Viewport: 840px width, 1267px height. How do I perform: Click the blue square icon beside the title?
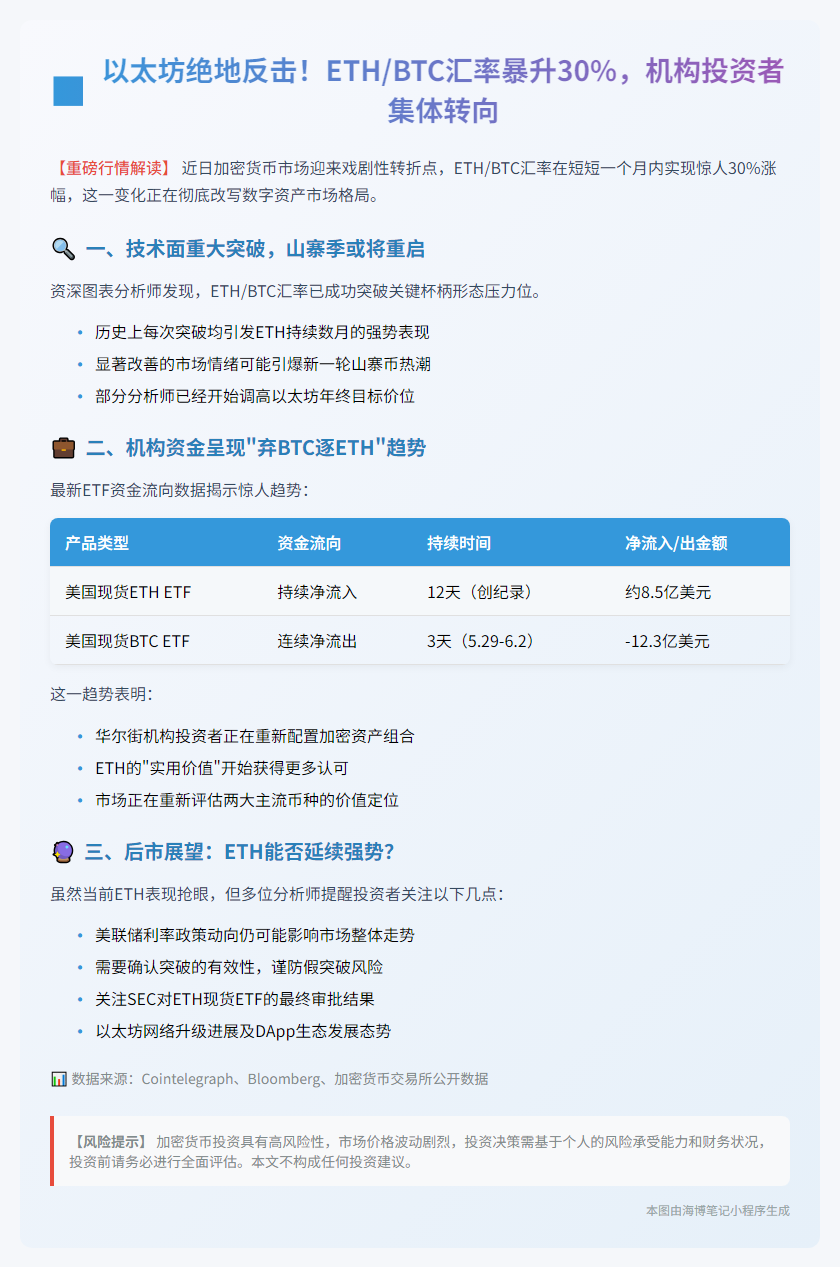pyautogui.click(x=68, y=91)
